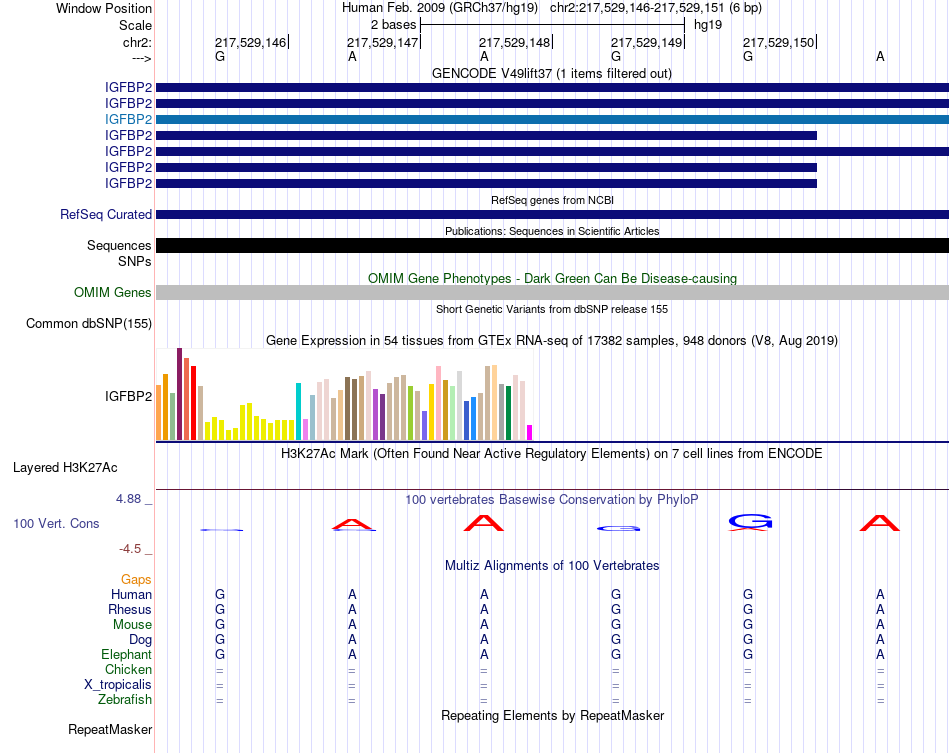Click the SNPs track label
950x753 pixels.
pos(135,261)
